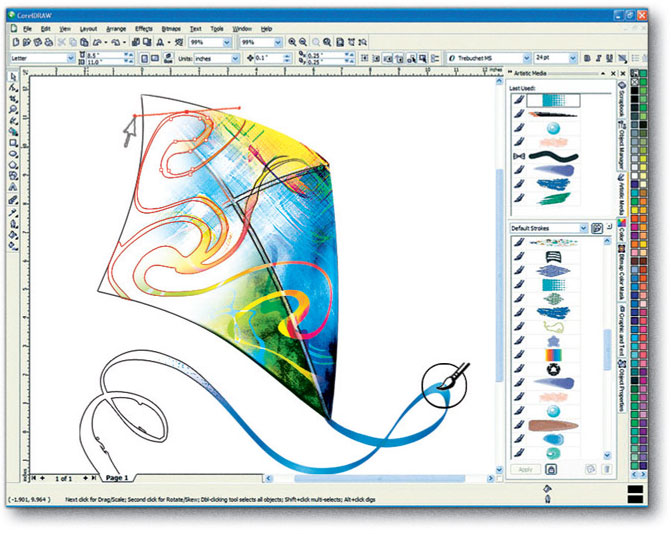The image size is (671, 534).
Task: Open the Trebuchet MS font dropdown
Action: pos(527,58)
